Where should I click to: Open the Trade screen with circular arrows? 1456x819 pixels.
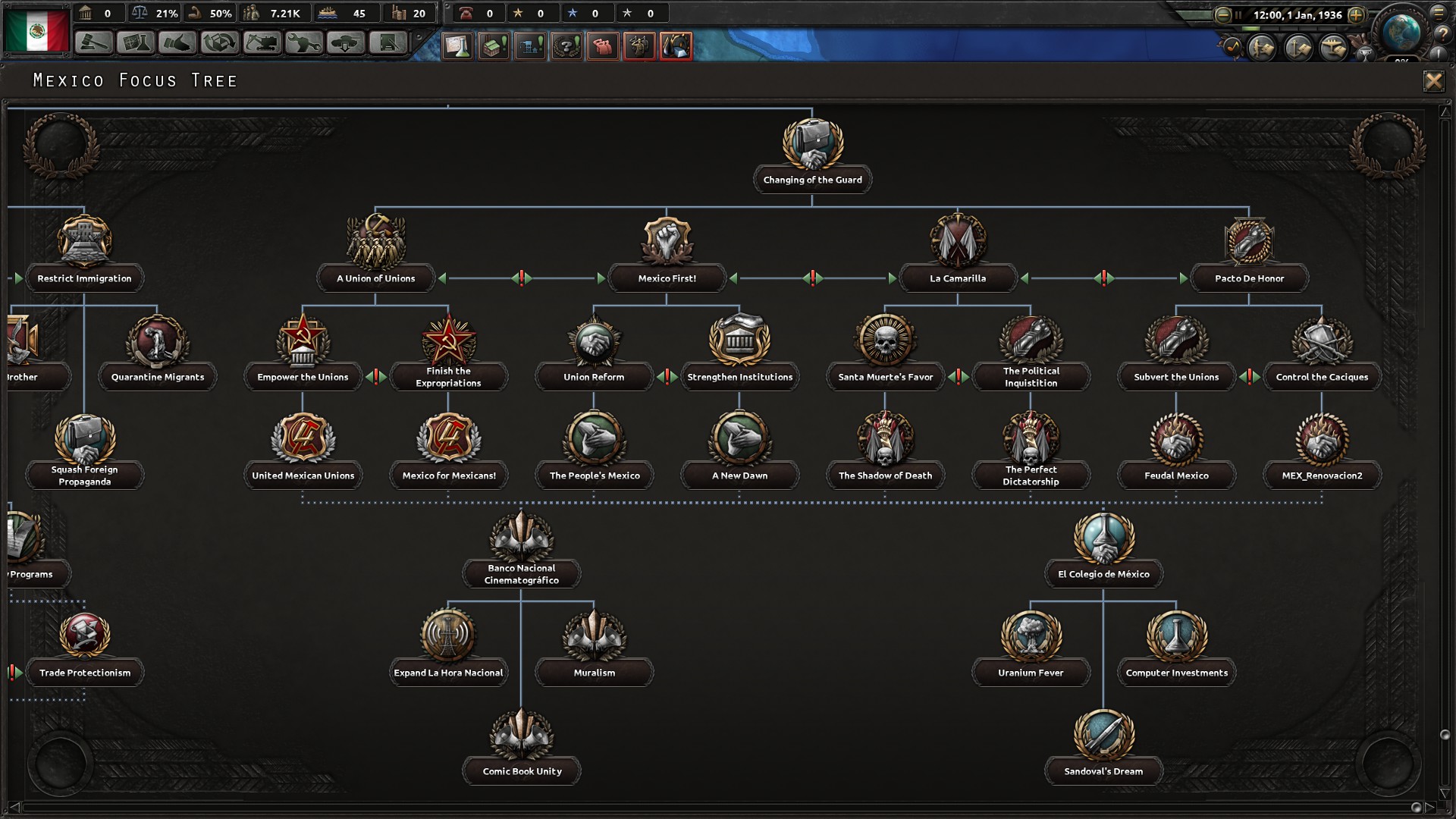219,43
